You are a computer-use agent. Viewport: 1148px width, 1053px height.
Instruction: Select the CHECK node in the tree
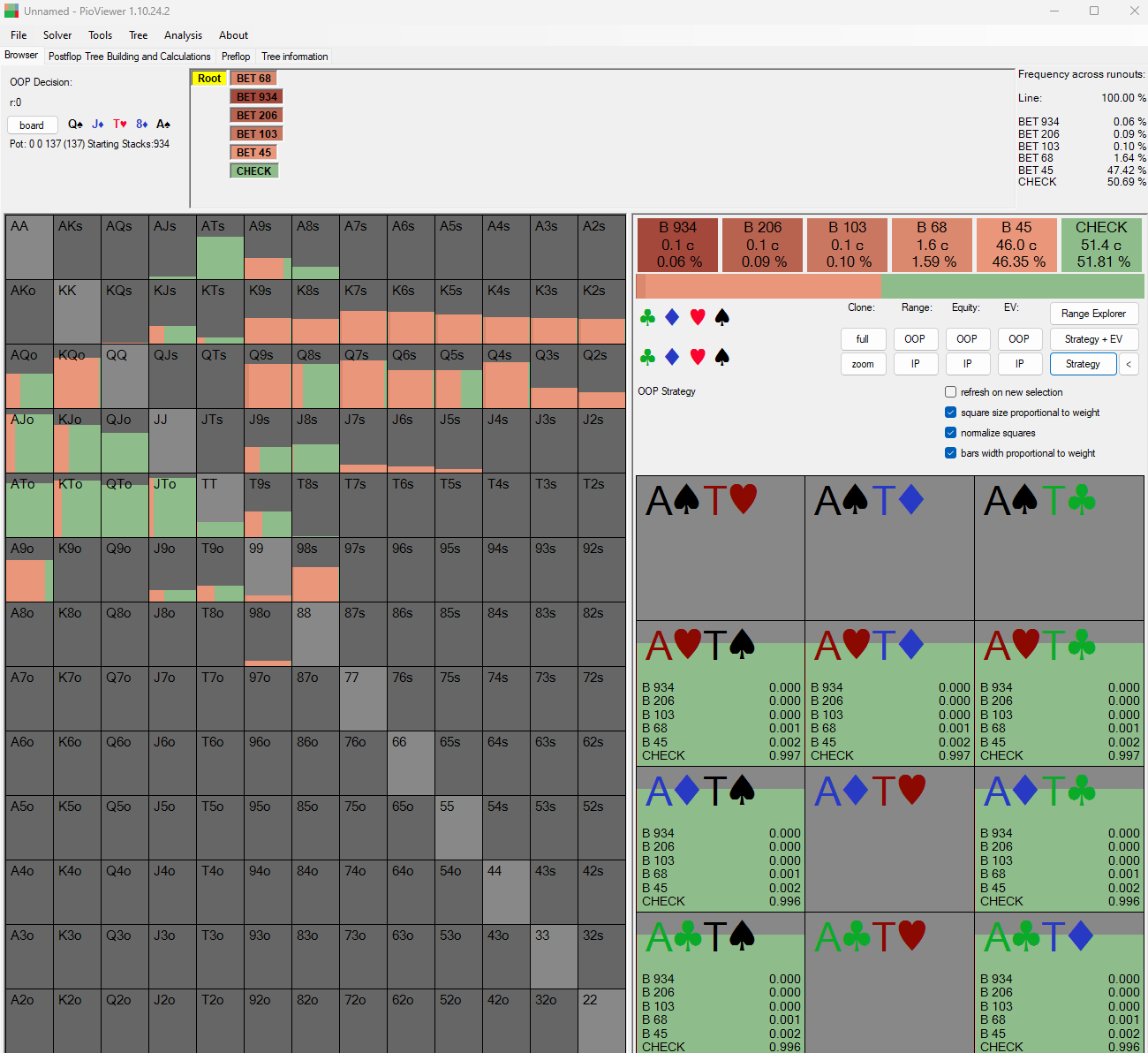[253, 171]
